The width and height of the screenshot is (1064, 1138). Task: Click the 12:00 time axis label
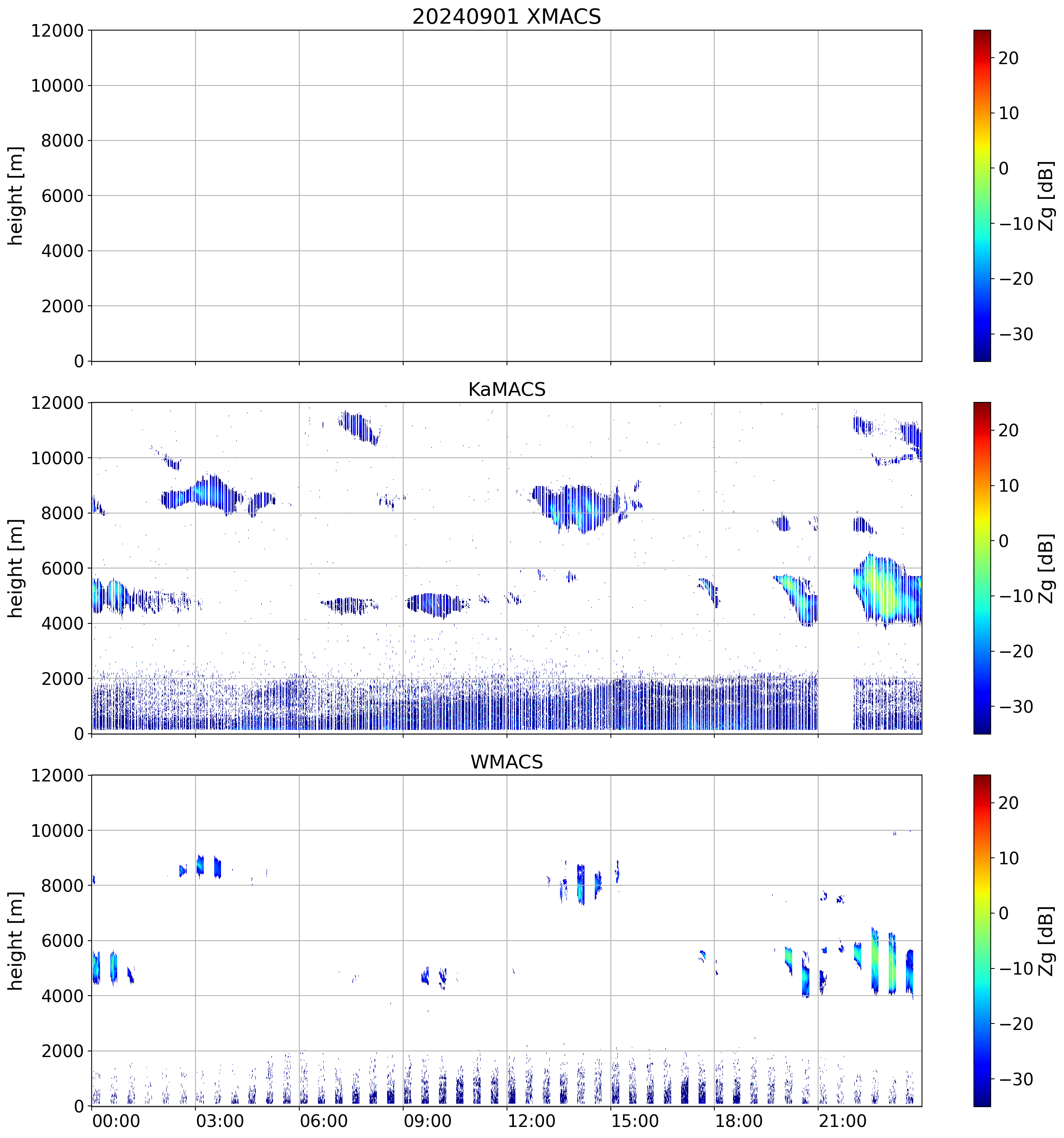531,1121
